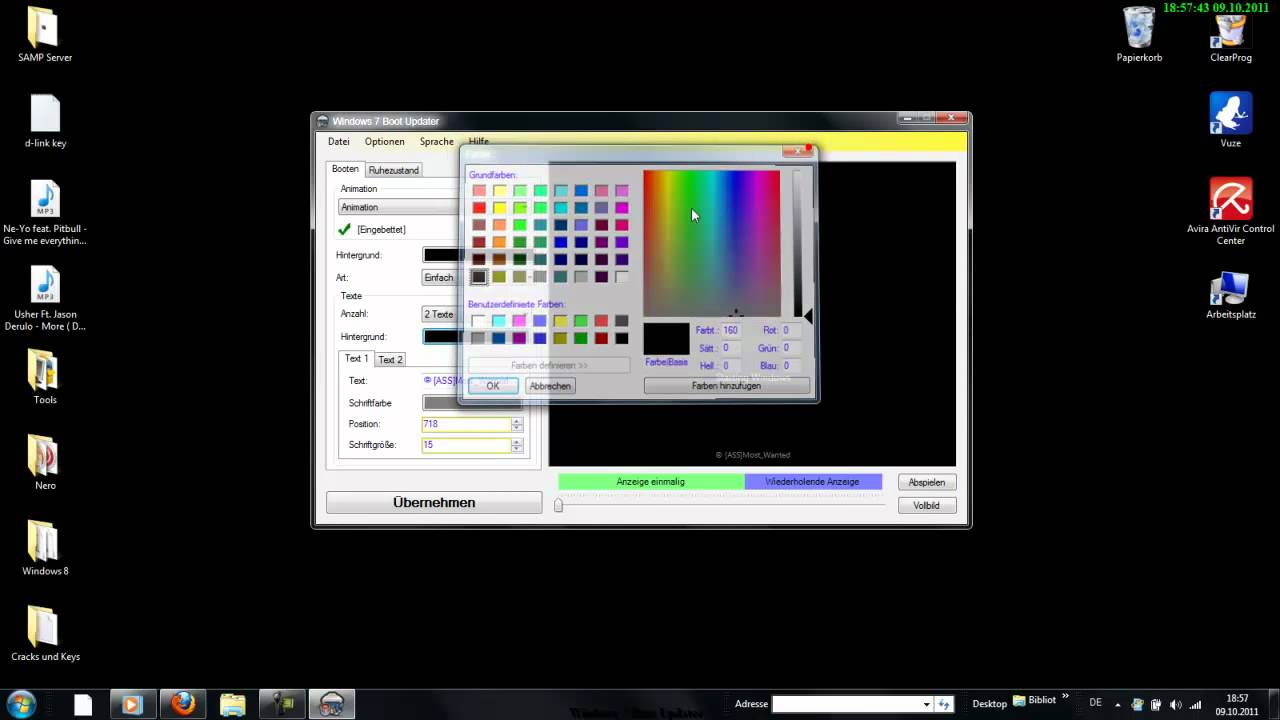Select the Text 1 tab
Viewport: 1280px width, 720px height.
coord(356,358)
